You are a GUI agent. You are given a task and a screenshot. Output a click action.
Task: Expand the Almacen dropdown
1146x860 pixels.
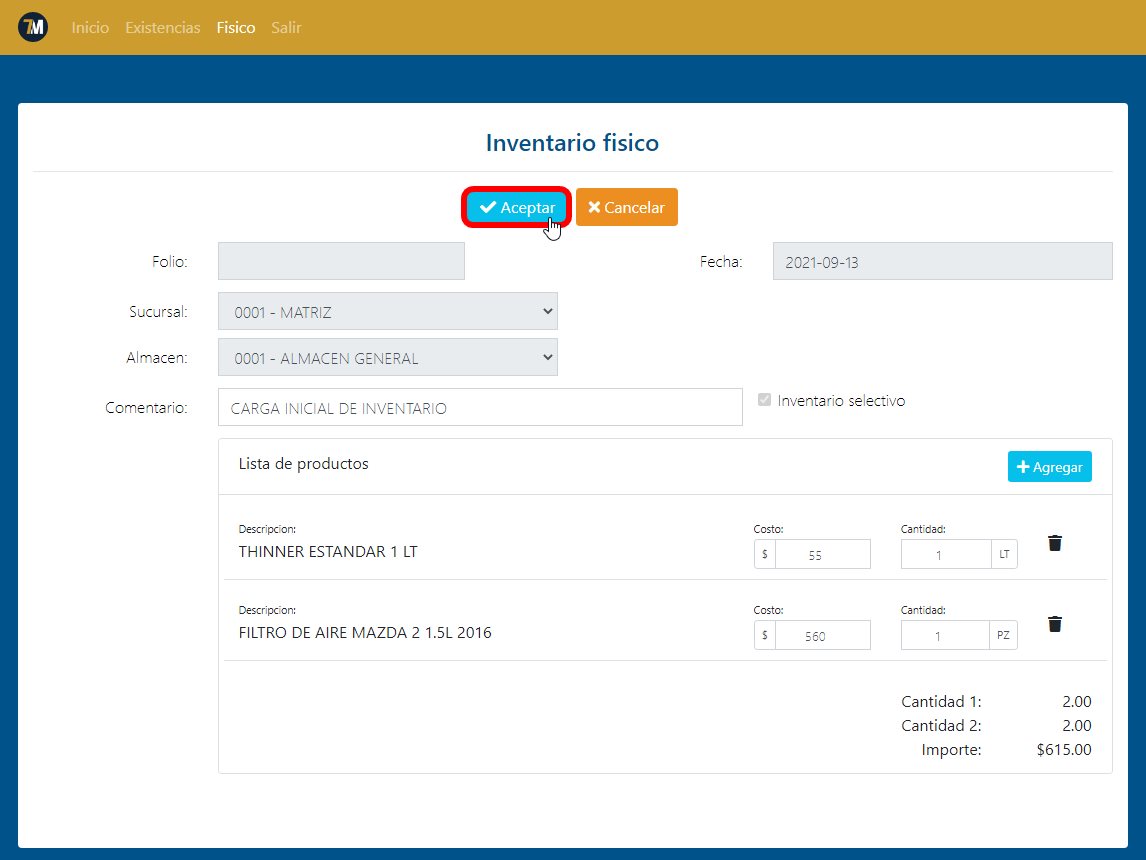tap(387, 358)
